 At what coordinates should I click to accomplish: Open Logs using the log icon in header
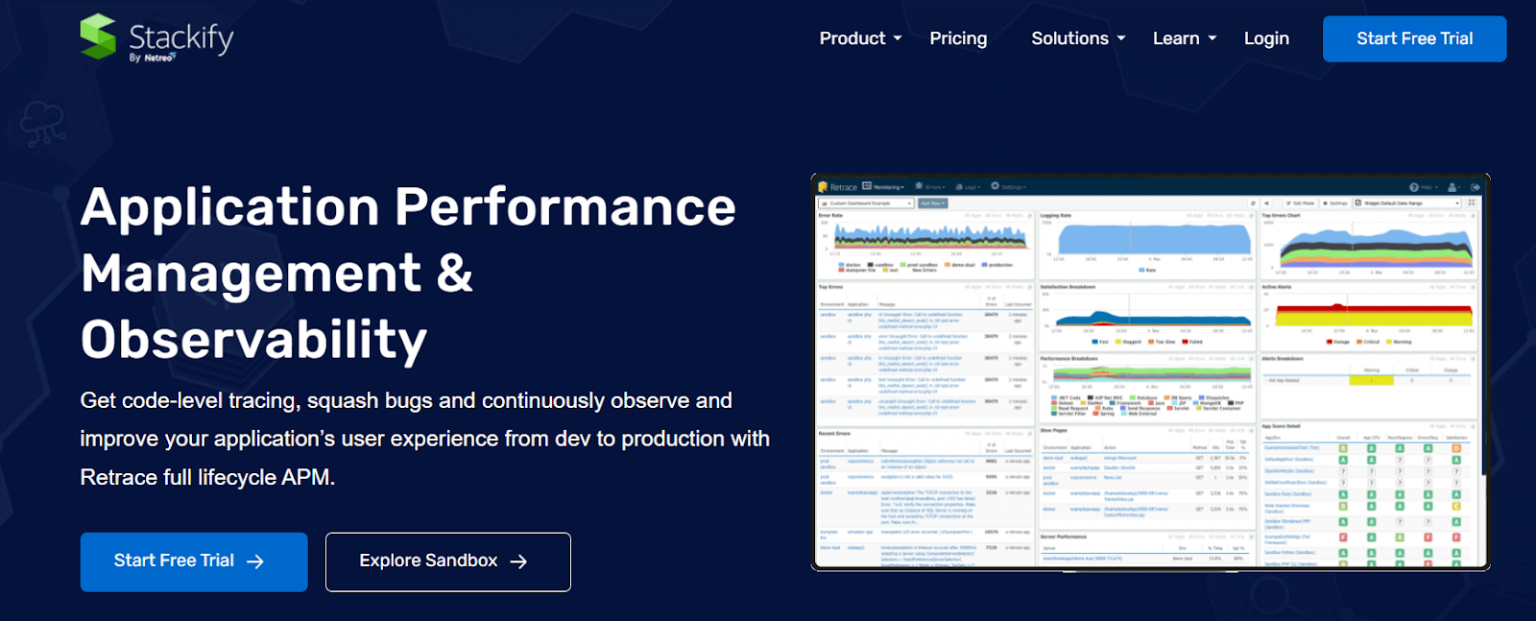click(960, 186)
